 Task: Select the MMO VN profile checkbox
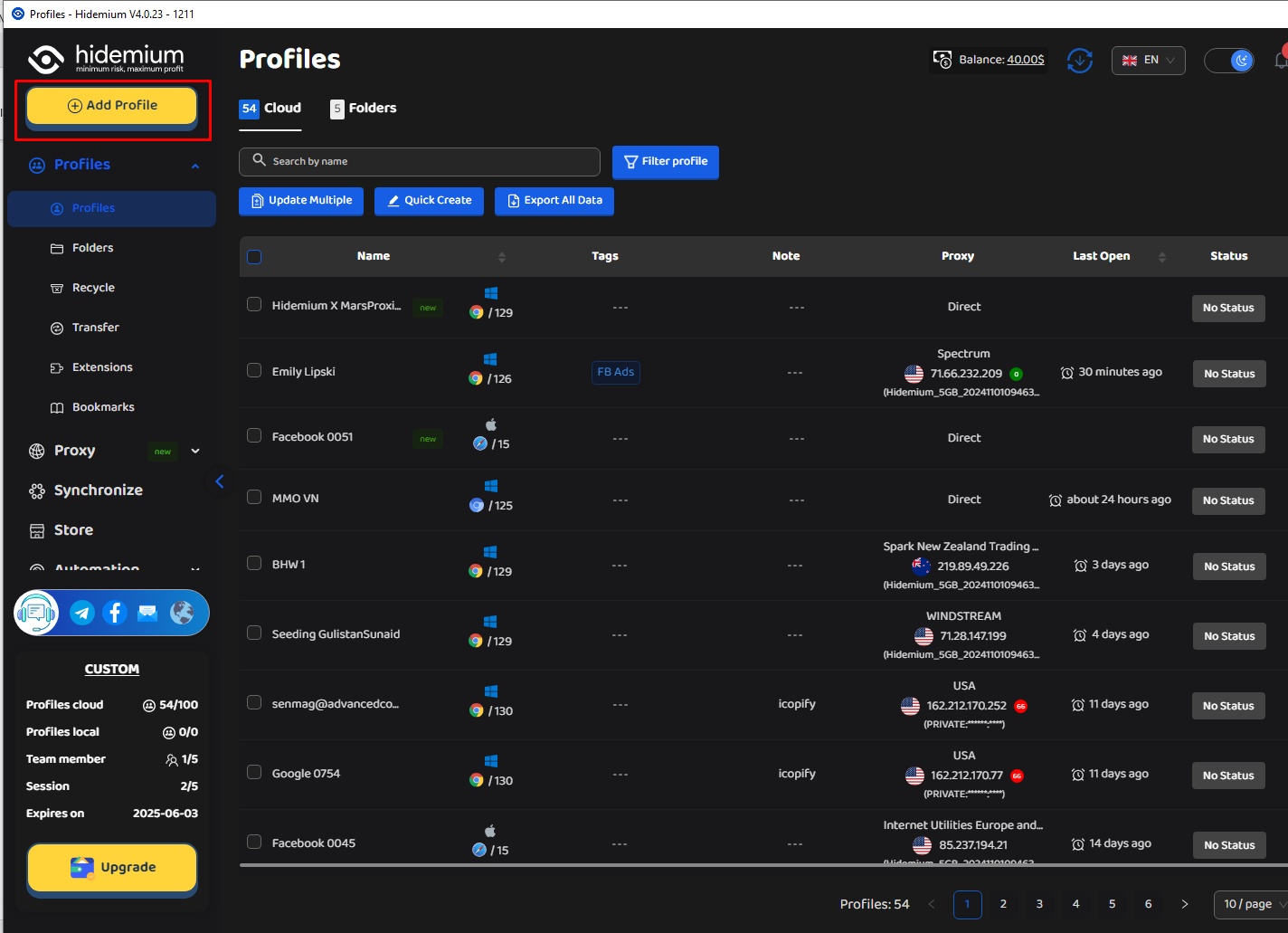(254, 497)
